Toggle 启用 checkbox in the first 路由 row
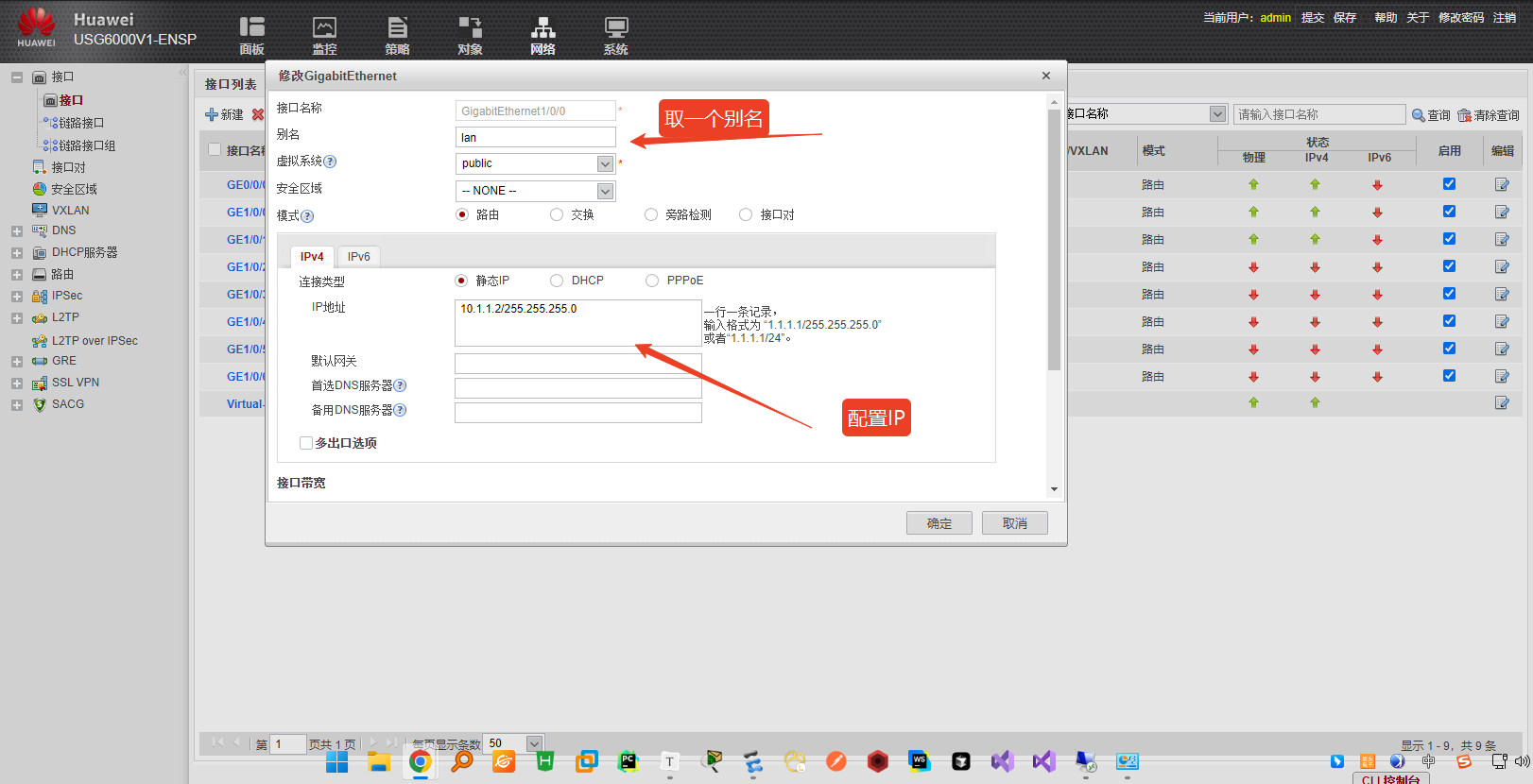Screen dimensions: 1533x784 [1449, 184]
